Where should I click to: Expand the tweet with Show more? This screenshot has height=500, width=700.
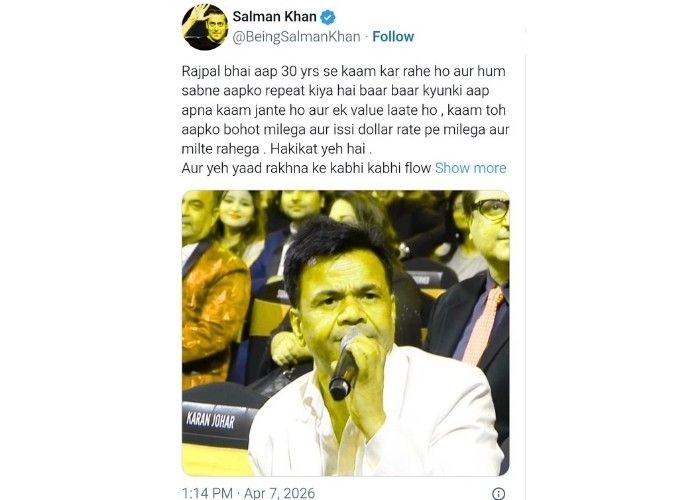point(471,168)
